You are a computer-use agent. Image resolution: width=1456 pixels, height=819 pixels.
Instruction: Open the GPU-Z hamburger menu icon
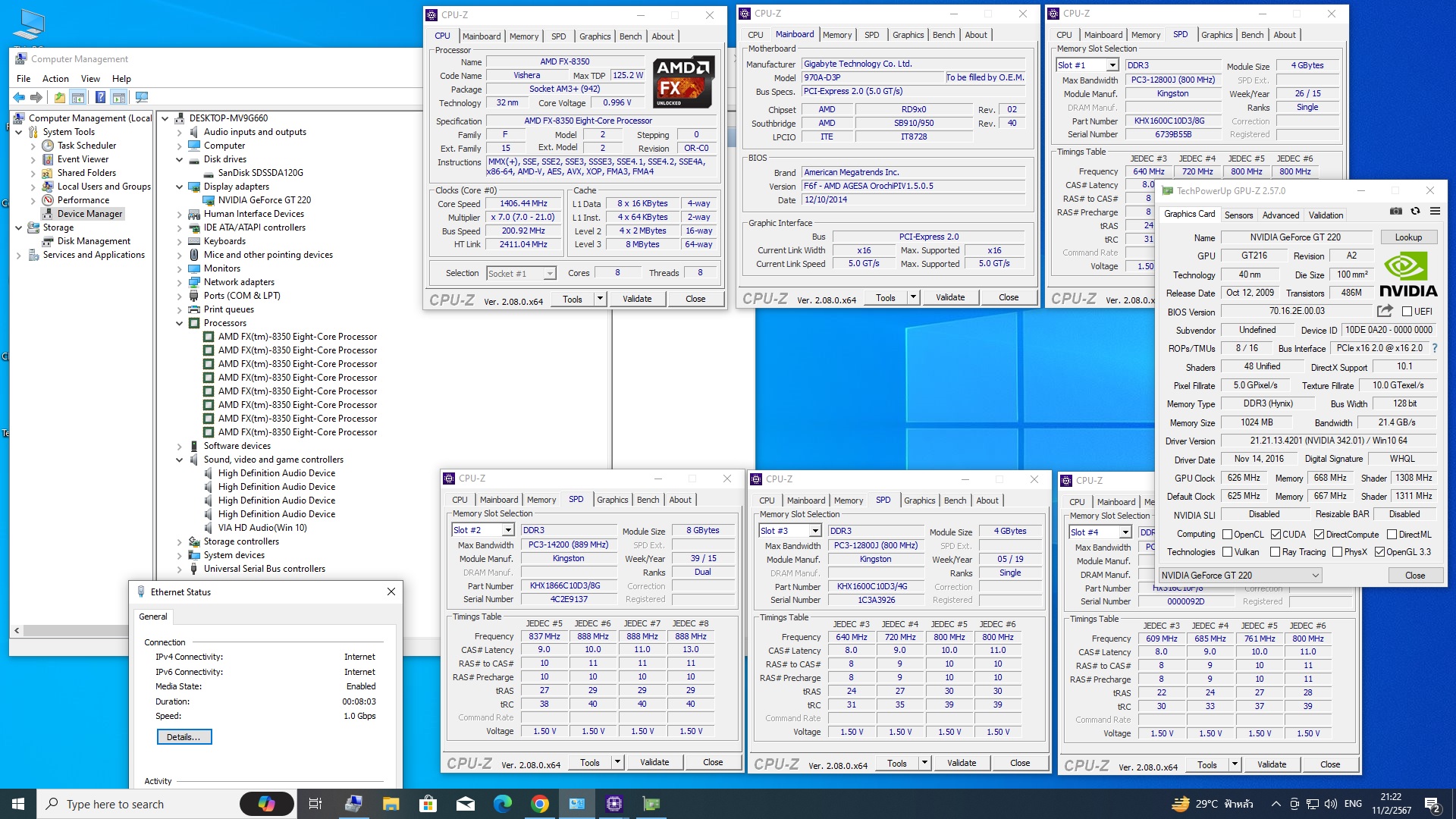pyautogui.click(x=1435, y=212)
